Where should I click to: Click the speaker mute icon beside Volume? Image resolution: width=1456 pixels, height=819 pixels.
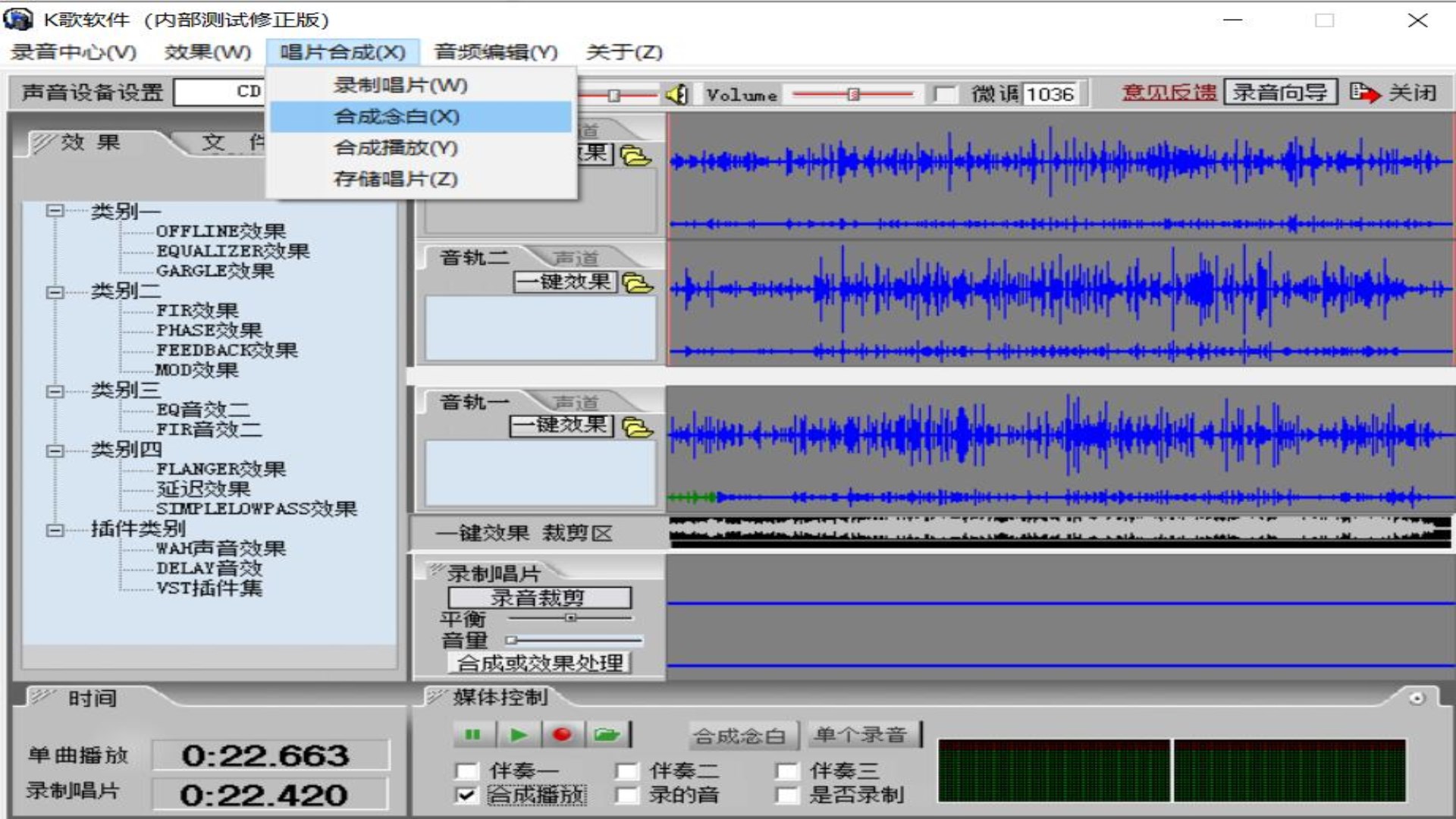[676, 95]
